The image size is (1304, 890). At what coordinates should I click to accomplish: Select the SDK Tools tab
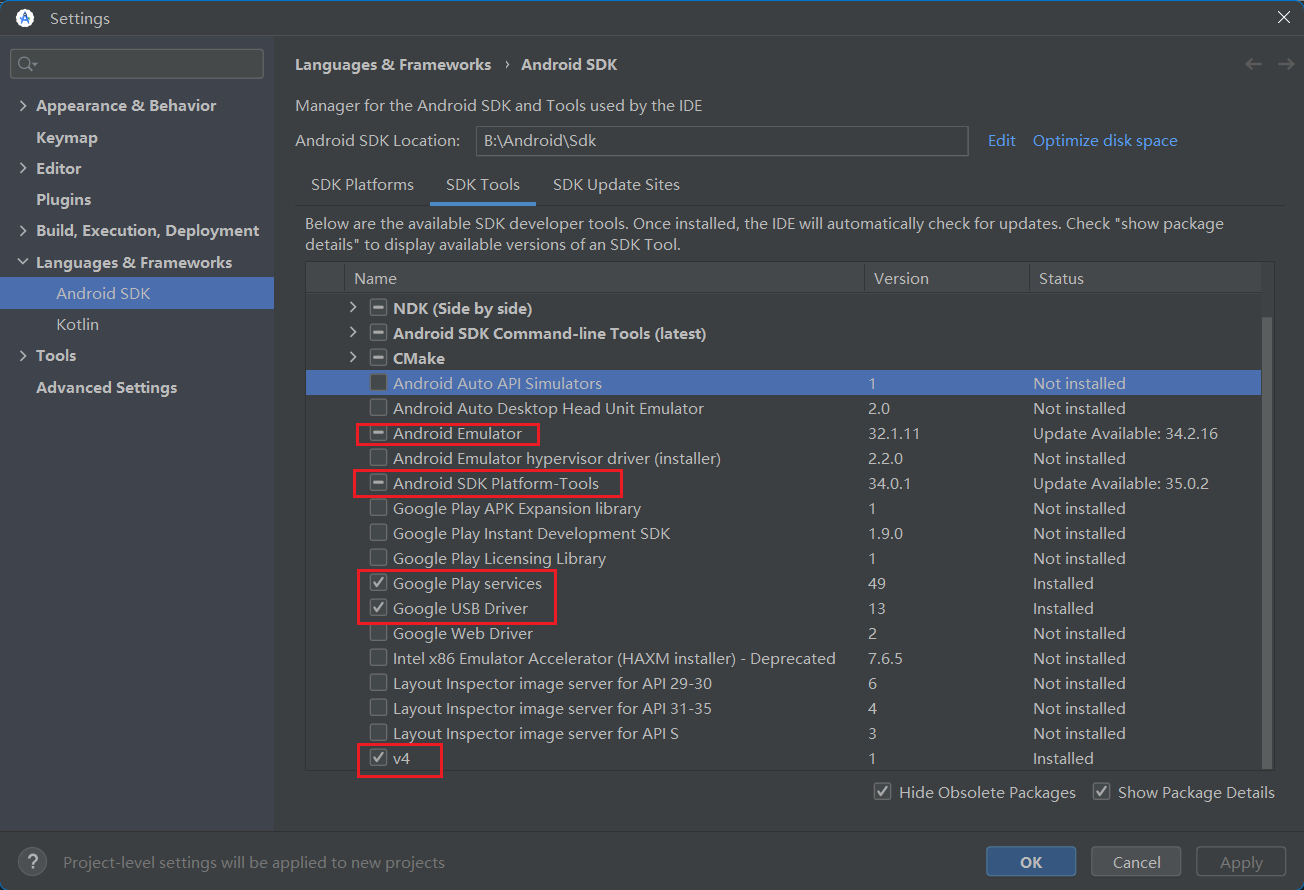(x=483, y=185)
